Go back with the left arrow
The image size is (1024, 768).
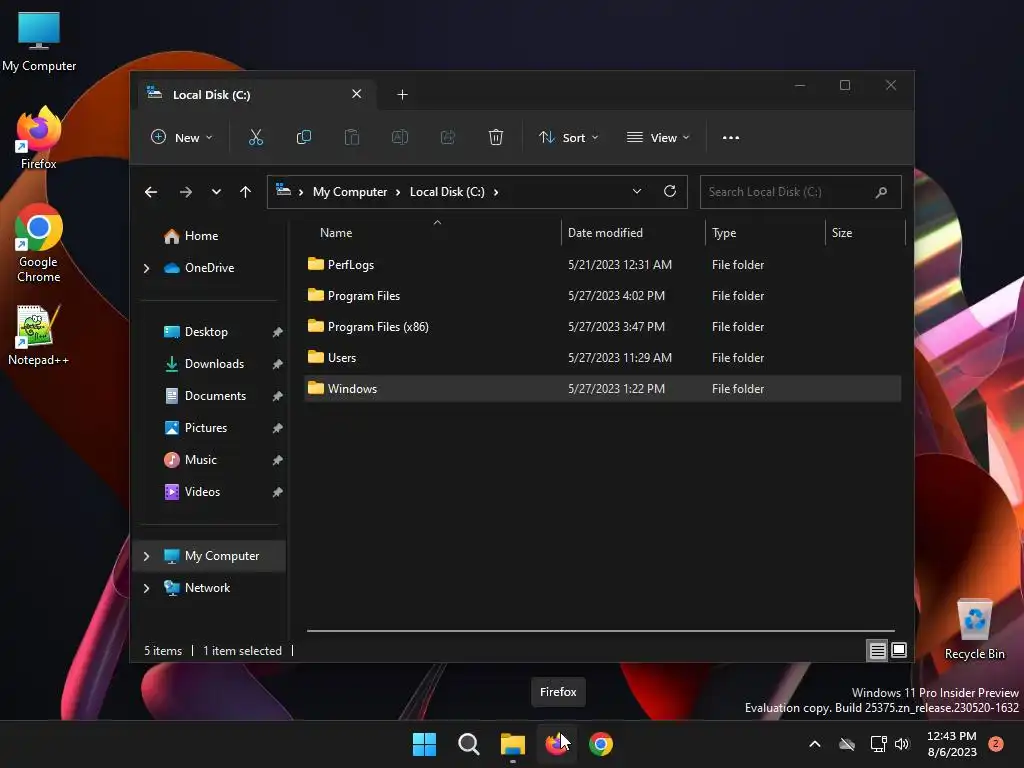(x=151, y=192)
